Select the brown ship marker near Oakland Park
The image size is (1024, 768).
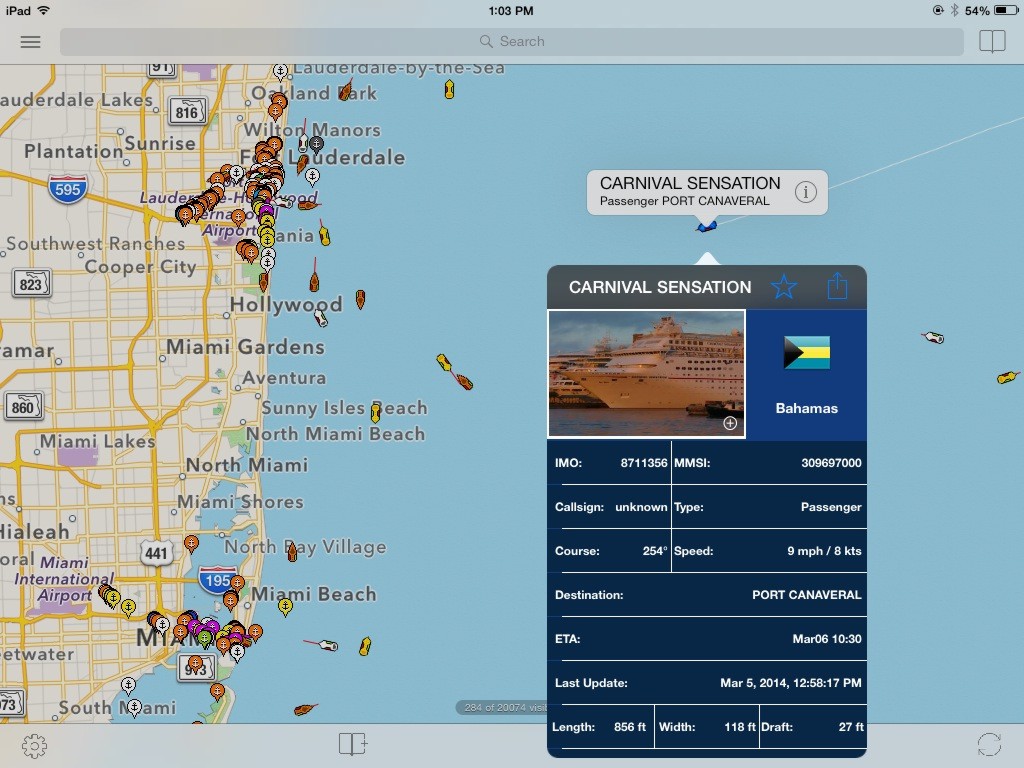[x=345, y=91]
